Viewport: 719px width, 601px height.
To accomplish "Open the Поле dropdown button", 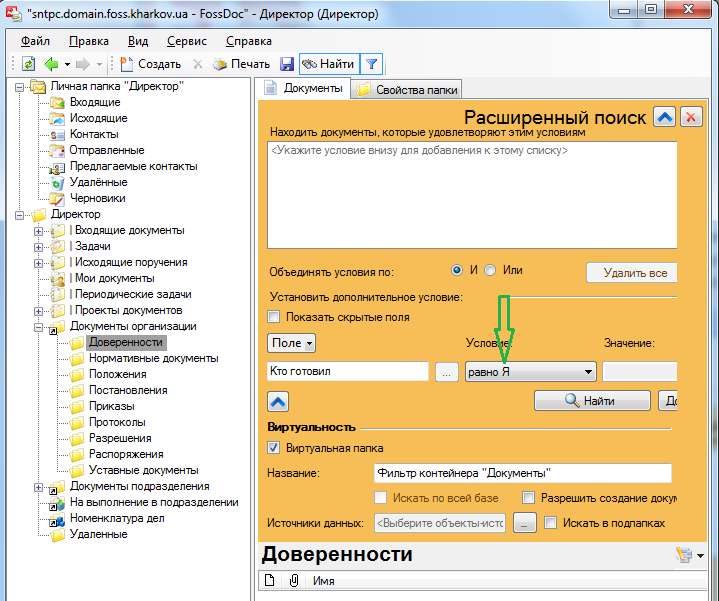I will tap(291, 343).
